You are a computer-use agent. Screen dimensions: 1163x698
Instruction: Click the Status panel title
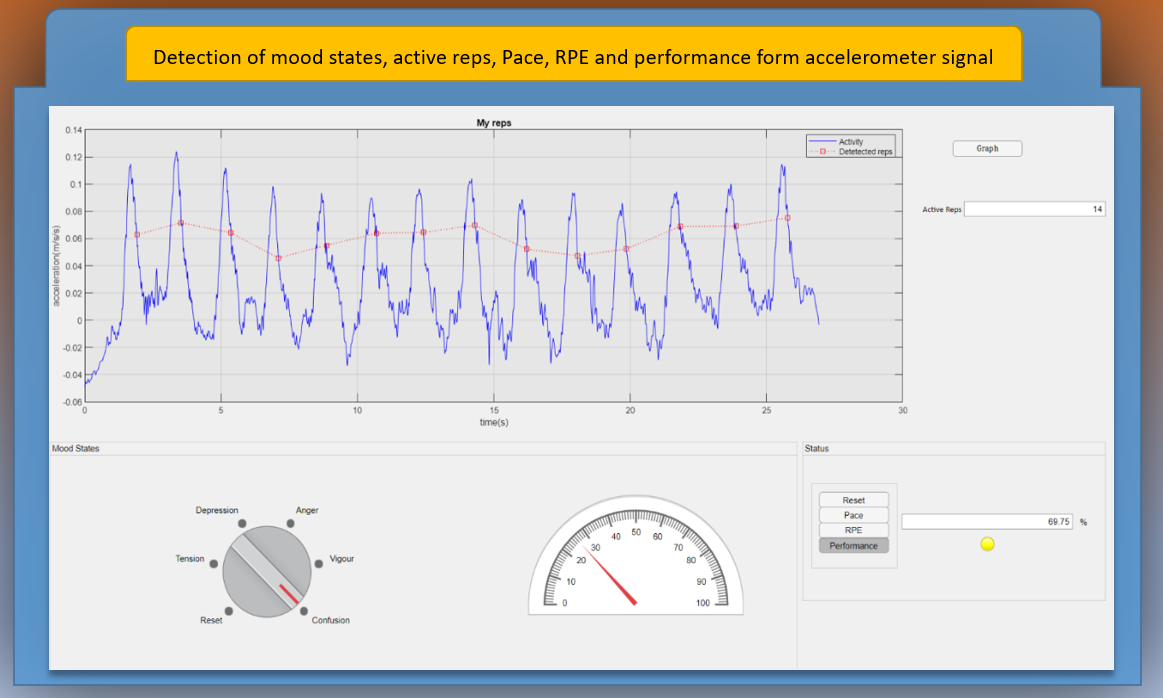point(817,448)
